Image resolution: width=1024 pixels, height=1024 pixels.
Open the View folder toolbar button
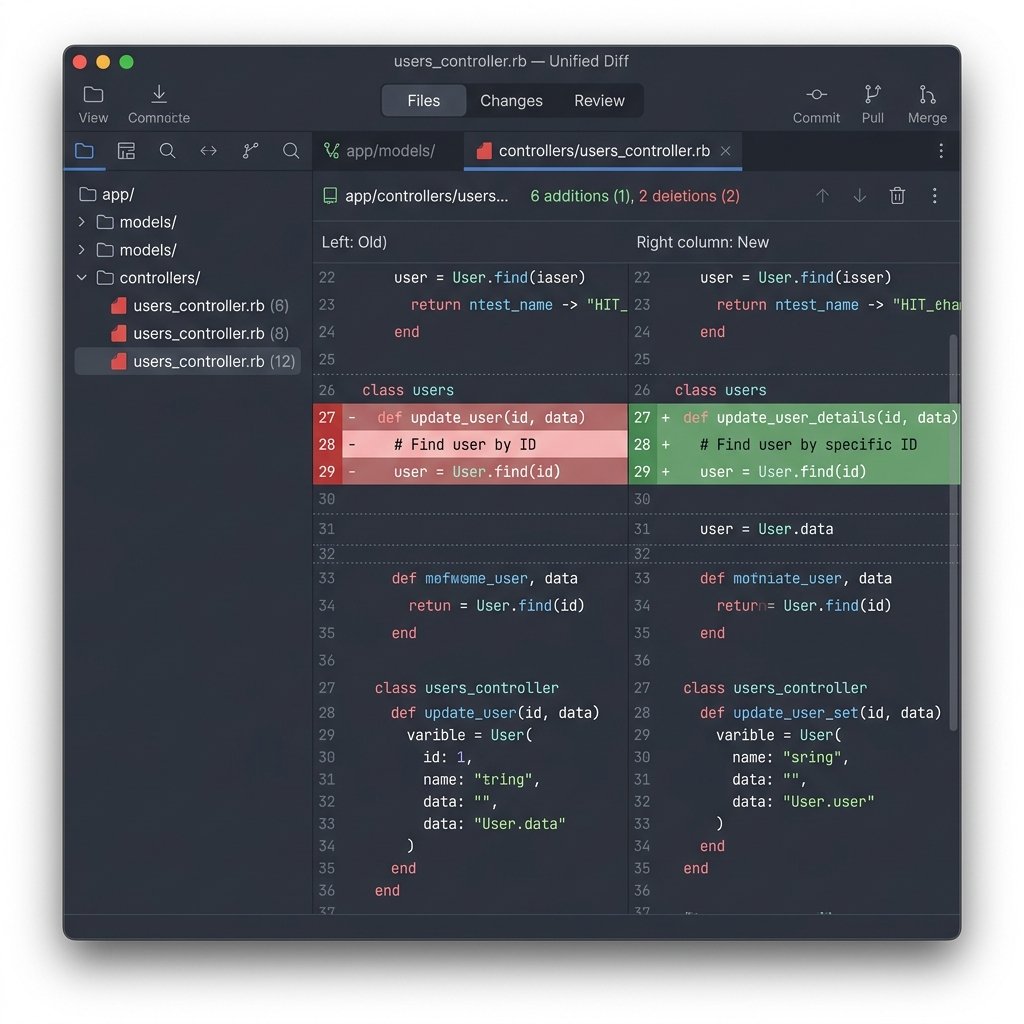coord(93,95)
